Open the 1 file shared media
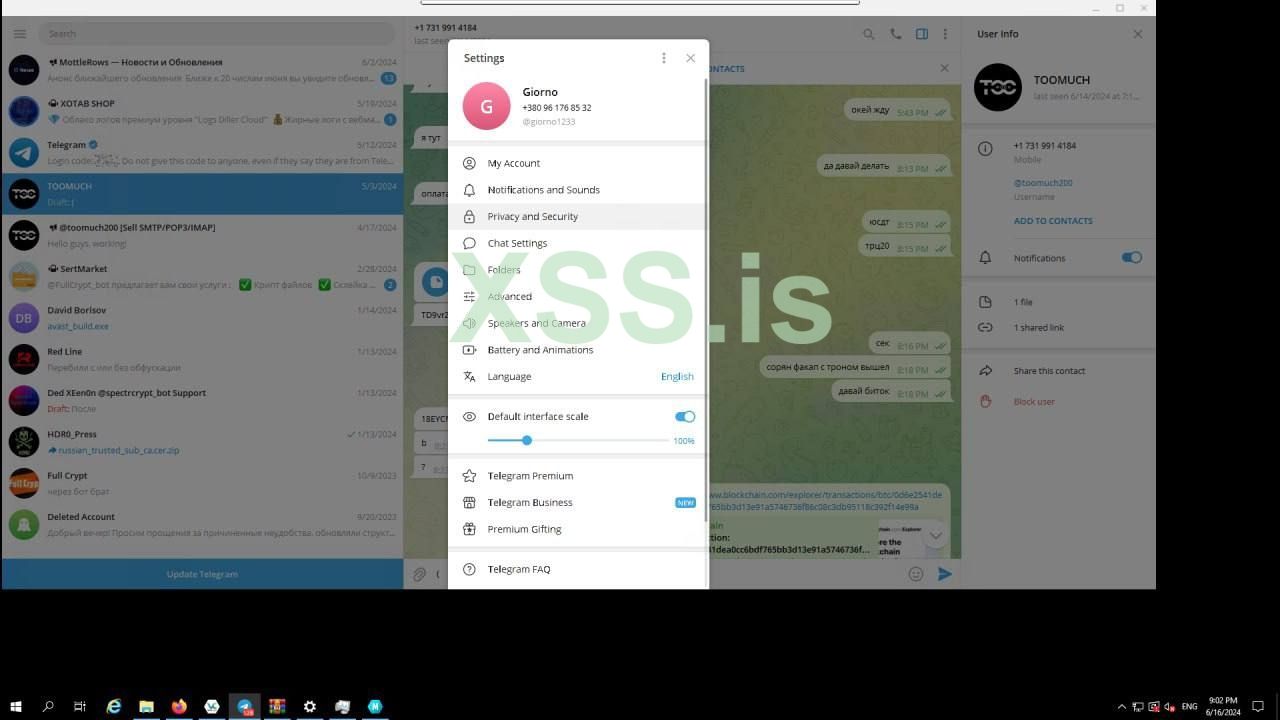 point(1058,302)
